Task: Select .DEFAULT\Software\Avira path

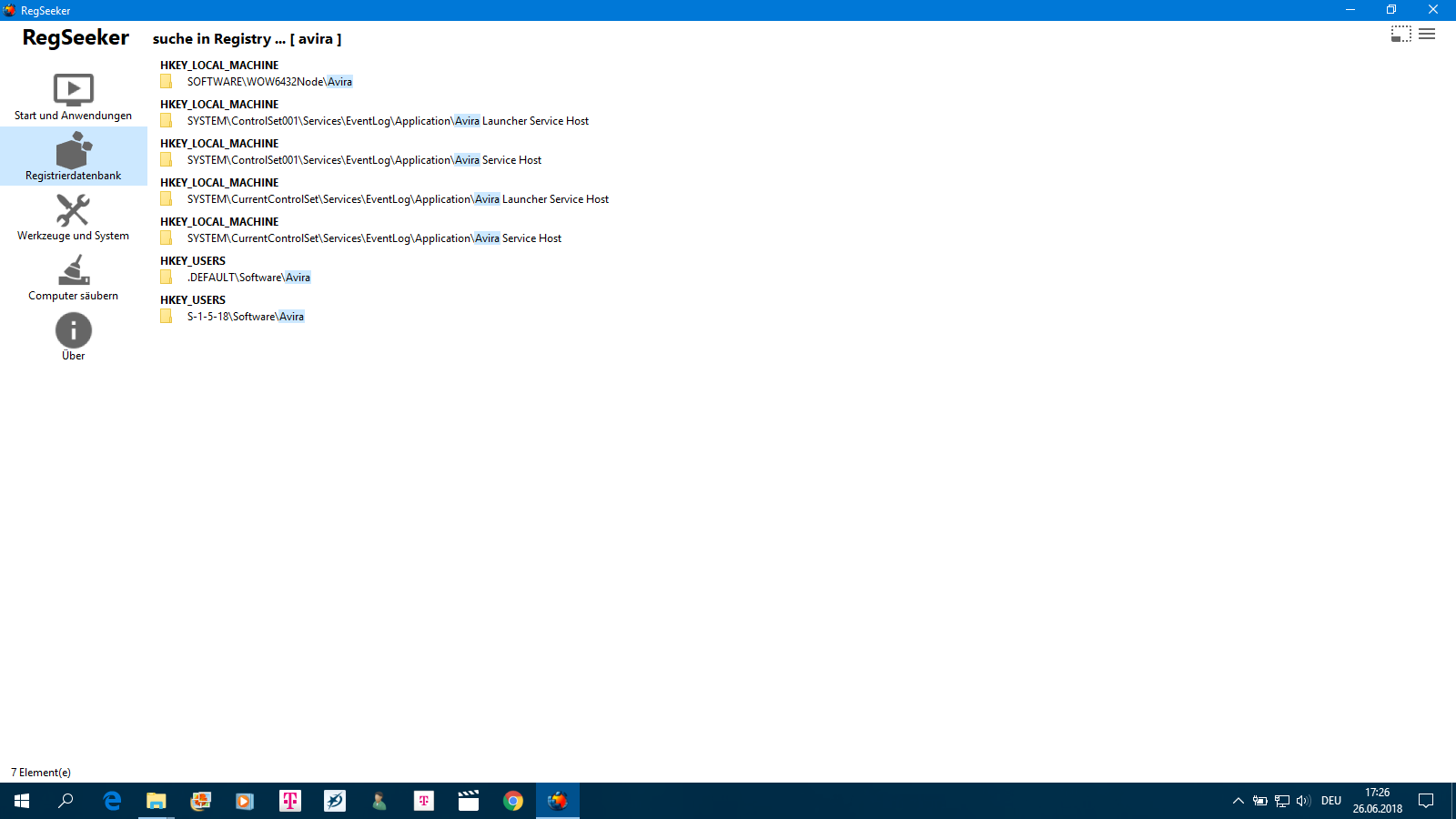Action: pyautogui.click(x=248, y=278)
